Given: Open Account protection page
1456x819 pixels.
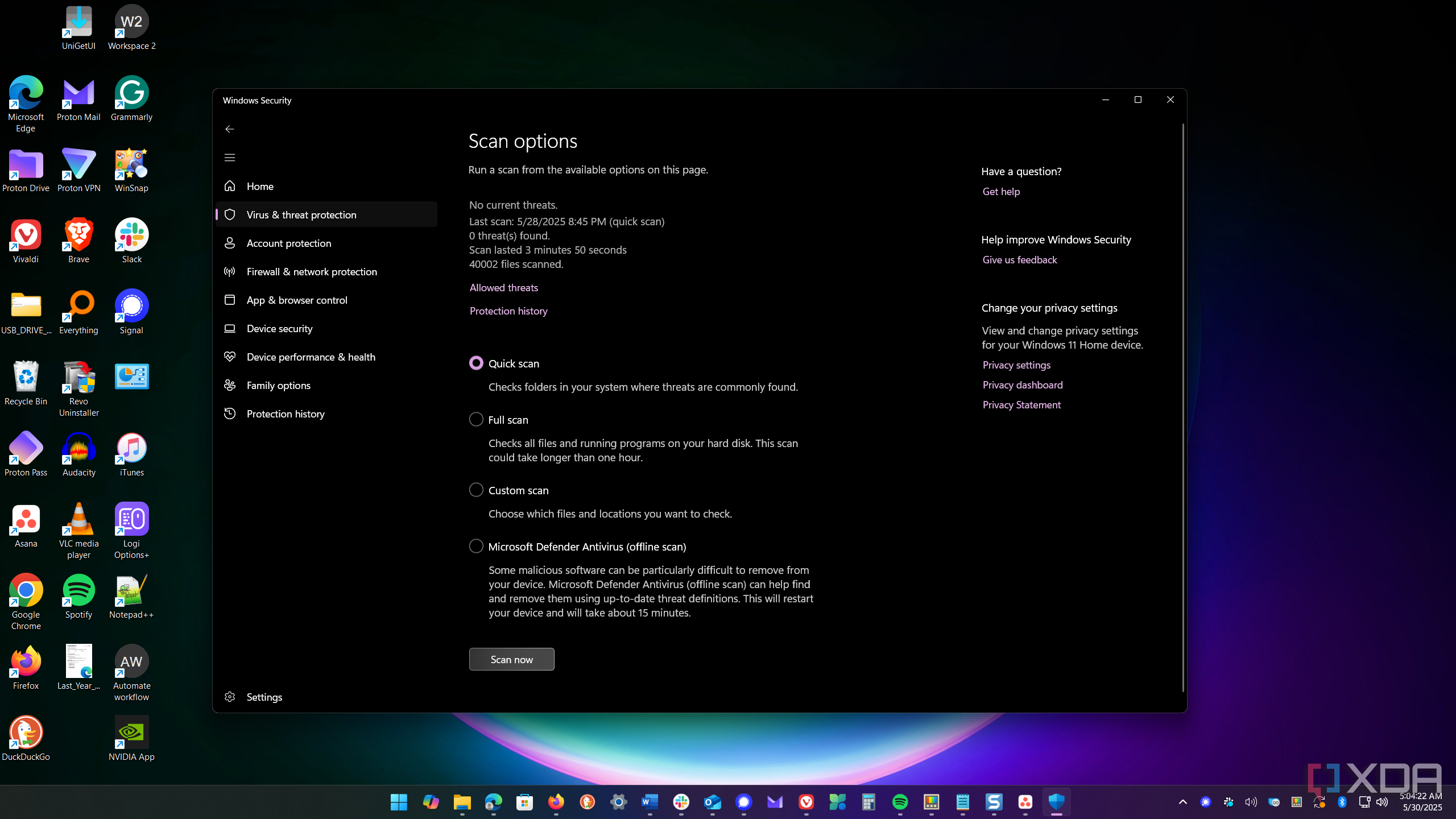Looking at the screenshot, I should [326, 243].
